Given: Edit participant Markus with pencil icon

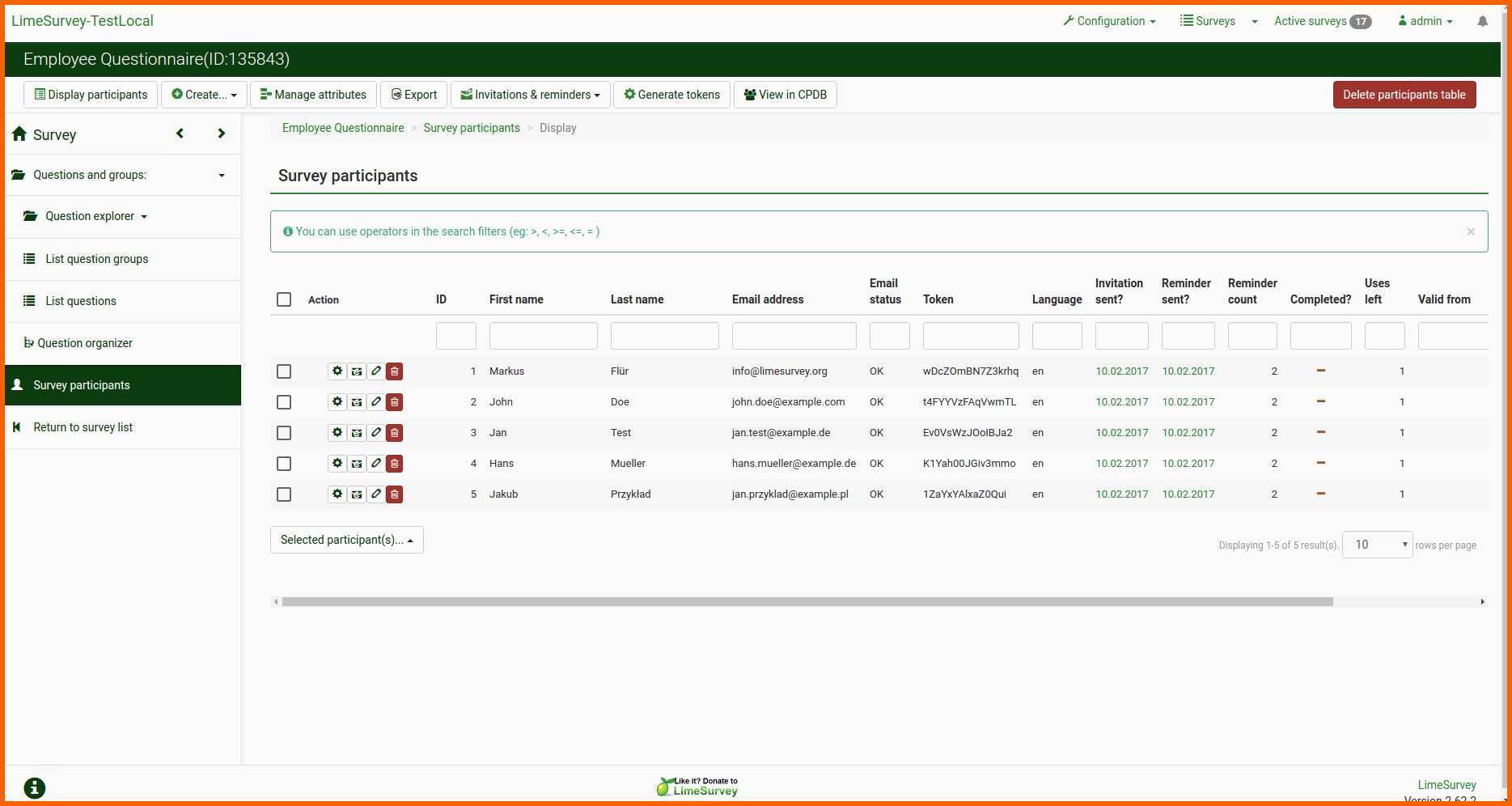Looking at the screenshot, I should point(376,371).
